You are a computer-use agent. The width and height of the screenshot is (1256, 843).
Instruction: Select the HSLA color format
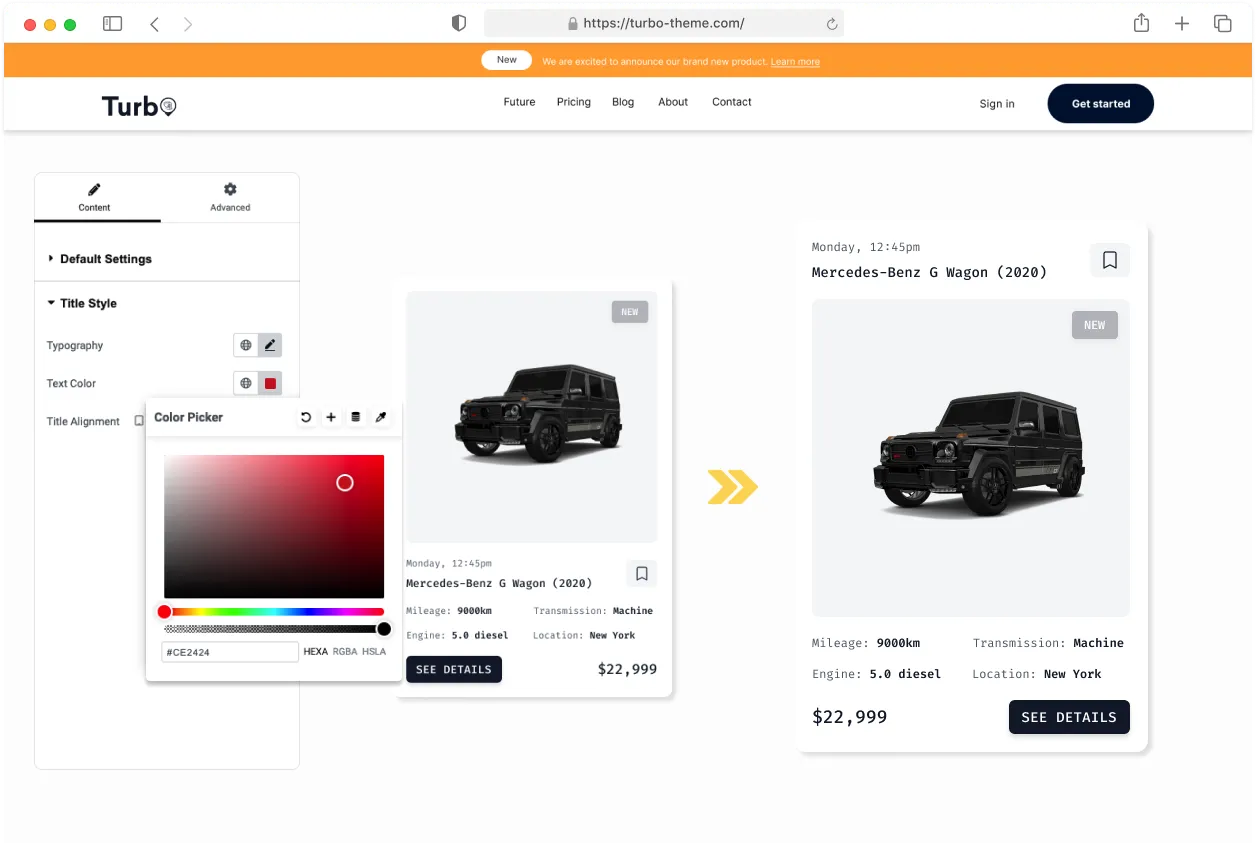click(374, 652)
